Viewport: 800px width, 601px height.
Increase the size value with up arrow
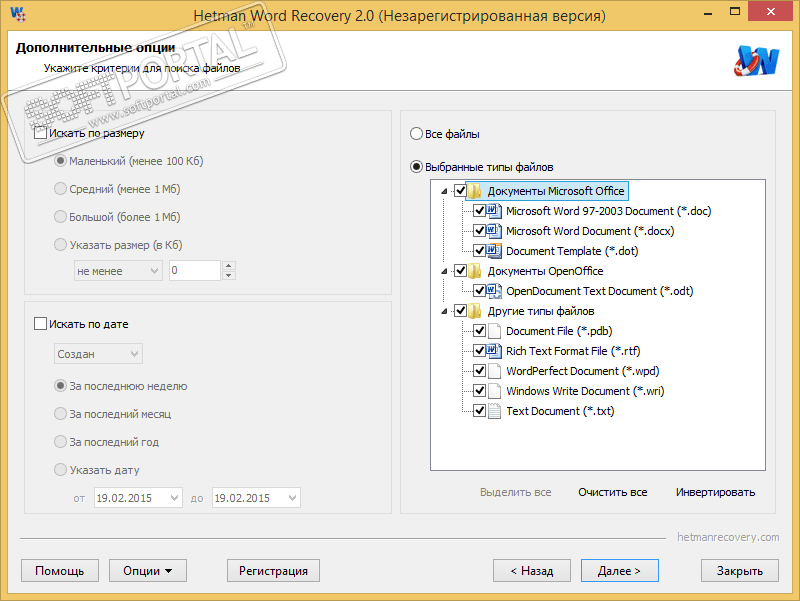(229, 266)
